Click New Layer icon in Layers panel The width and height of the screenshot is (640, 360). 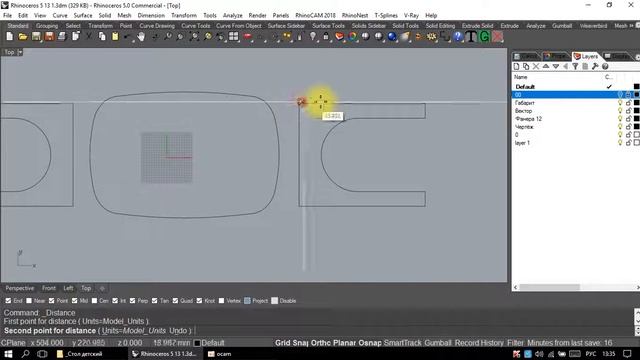coord(516,66)
